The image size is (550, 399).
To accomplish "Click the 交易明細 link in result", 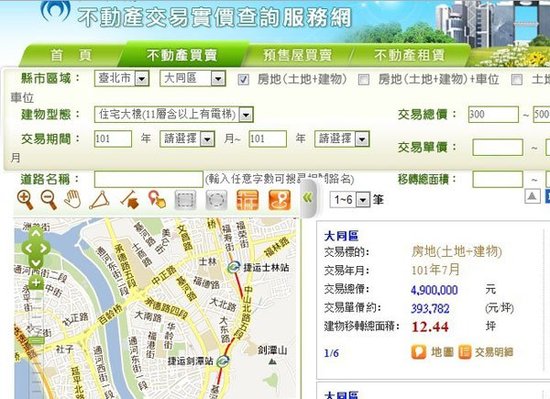I will [494, 352].
